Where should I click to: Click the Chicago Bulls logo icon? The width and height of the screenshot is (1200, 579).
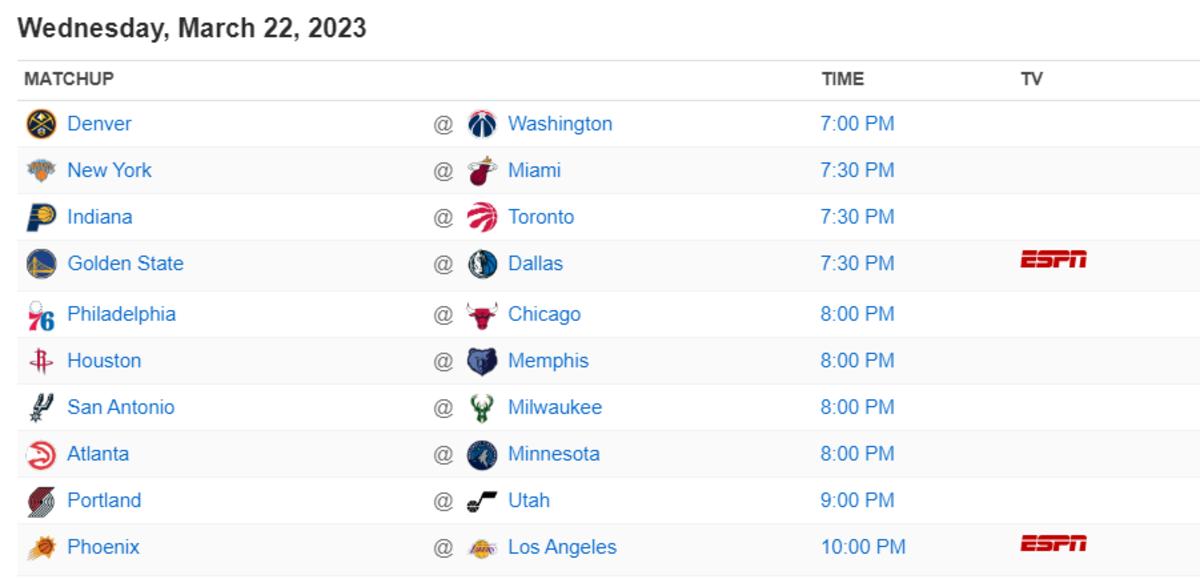pyautogui.click(x=482, y=314)
